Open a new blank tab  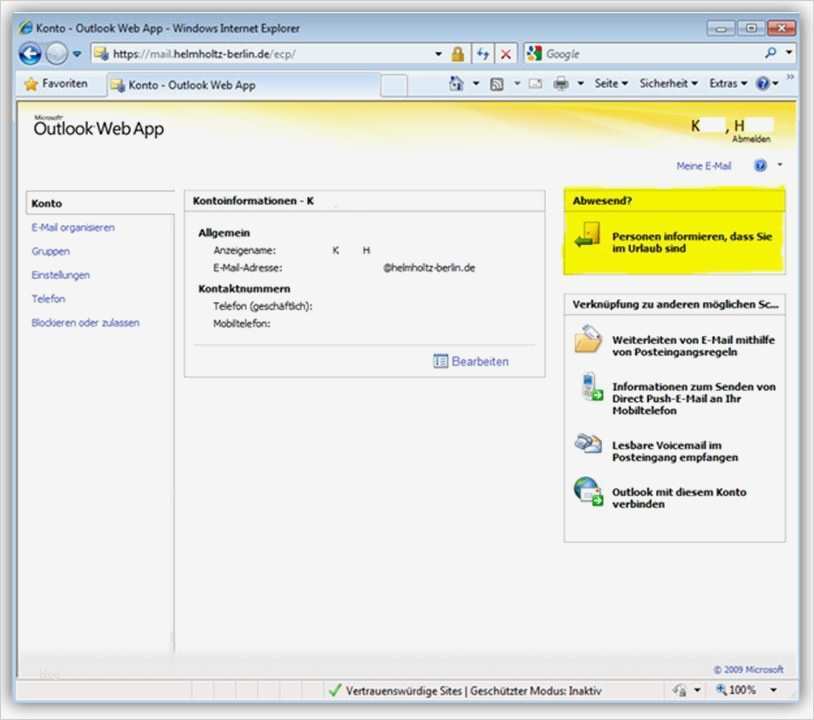(x=394, y=86)
